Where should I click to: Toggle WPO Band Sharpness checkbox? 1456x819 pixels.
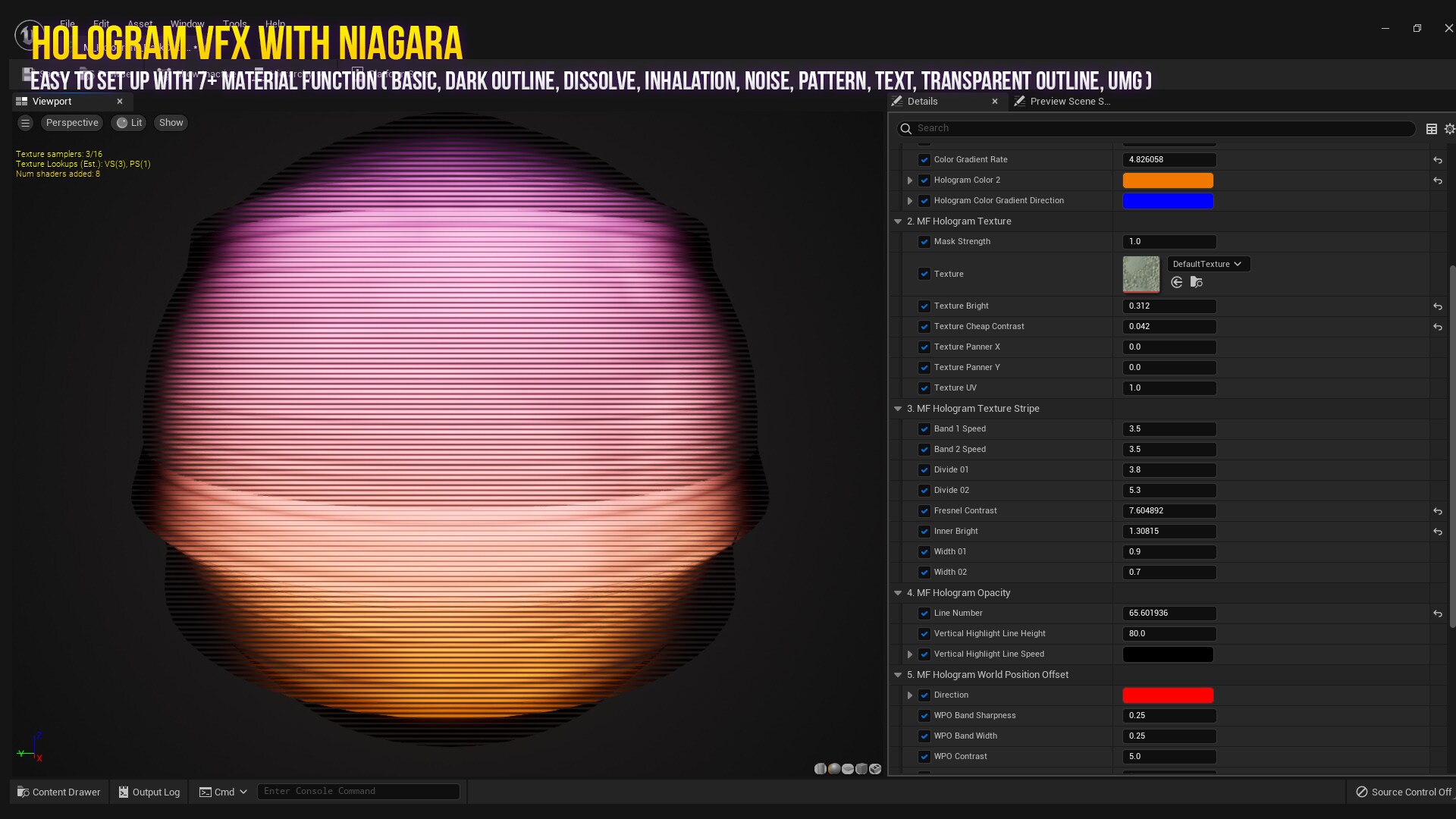[924, 716]
